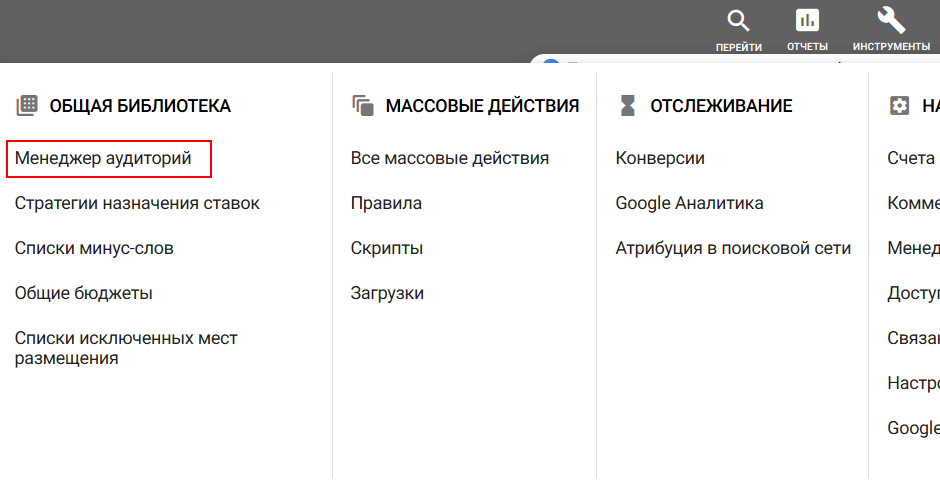Image resolution: width=940 pixels, height=487 pixels.
Task: Open the Отчеты reports chart icon
Action: tap(806, 21)
